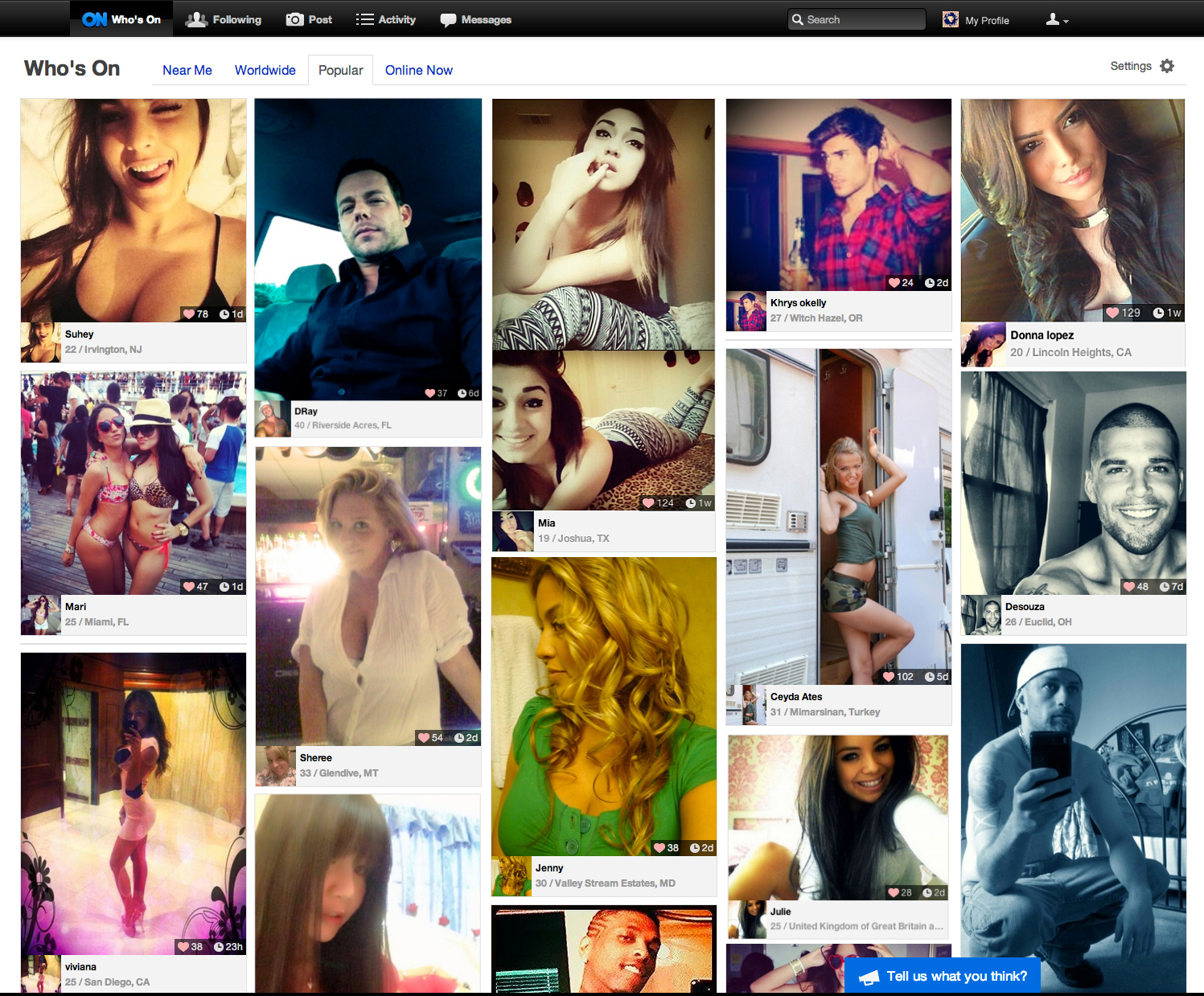Click the clock icon on Desouza's photo

tap(1165, 587)
